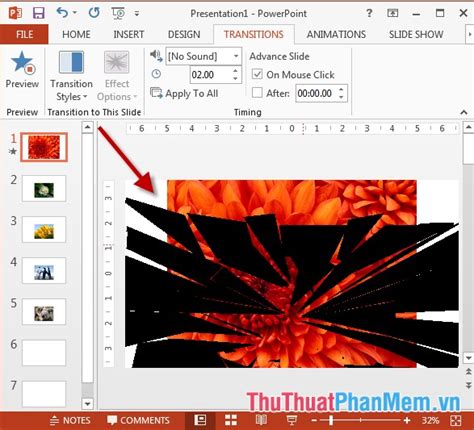Click the Save icon in quick access toolbar
Image resolution: width=474 pixels, height=430 pixels.
click(39, 13)
